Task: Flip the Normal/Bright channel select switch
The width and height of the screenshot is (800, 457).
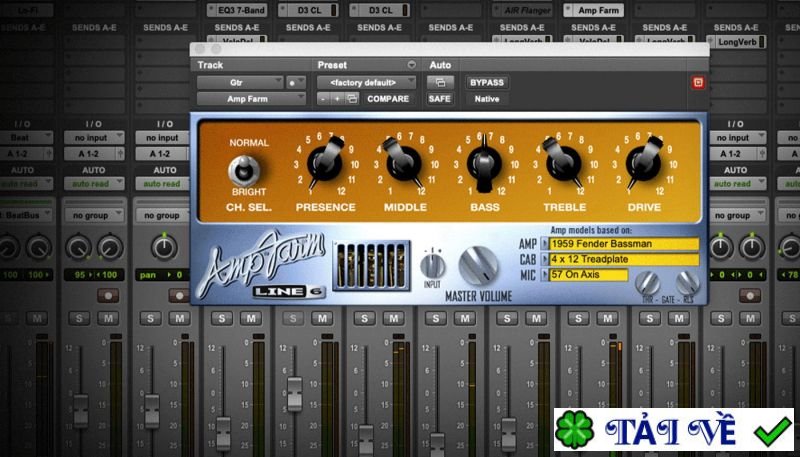Action: pos(241,168)
